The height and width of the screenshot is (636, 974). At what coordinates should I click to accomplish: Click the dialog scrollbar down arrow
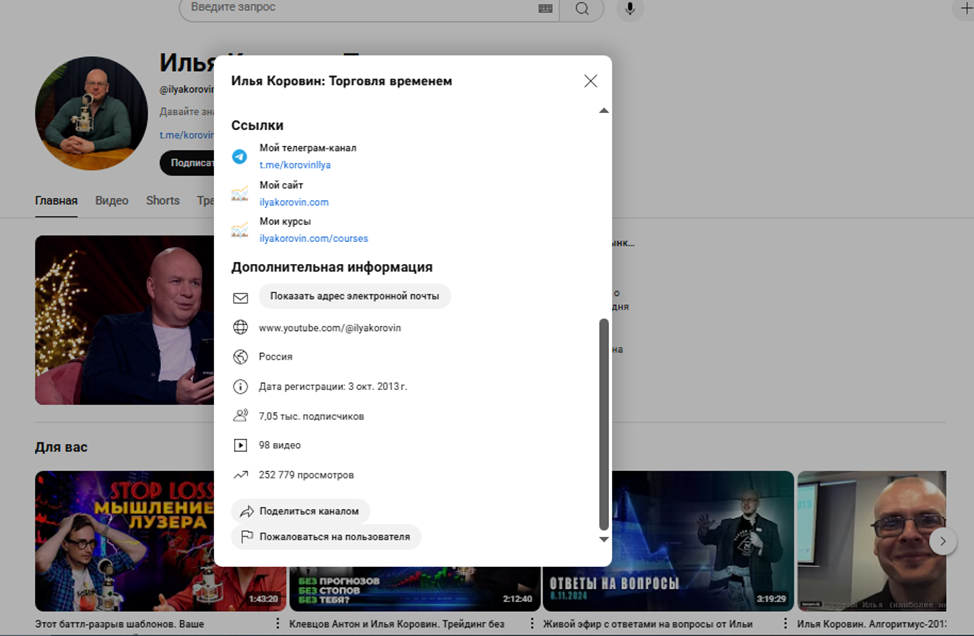(603, 539)
